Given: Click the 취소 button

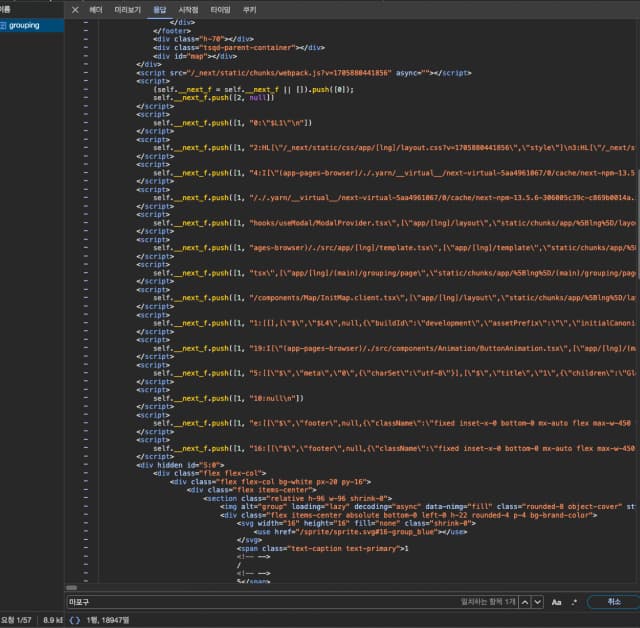Looking at the screenshot, I should 613,602.
